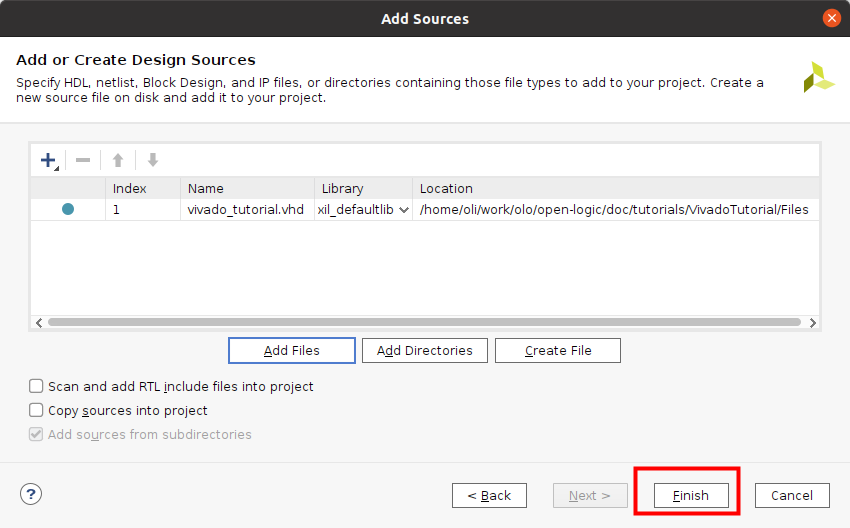Click the plus icon to add sources
The height and width of the screenshot is (528, 850).
48,160
